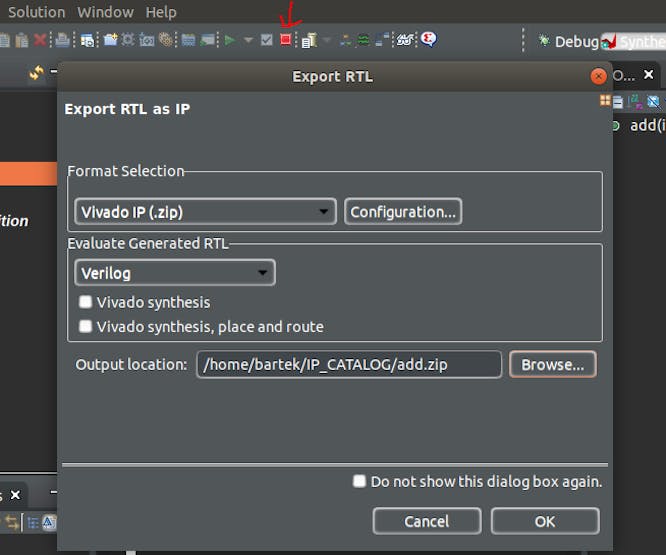Click the green wave viewer icon
This screenshot has width=666, height=555.
(x=363, y=40)
